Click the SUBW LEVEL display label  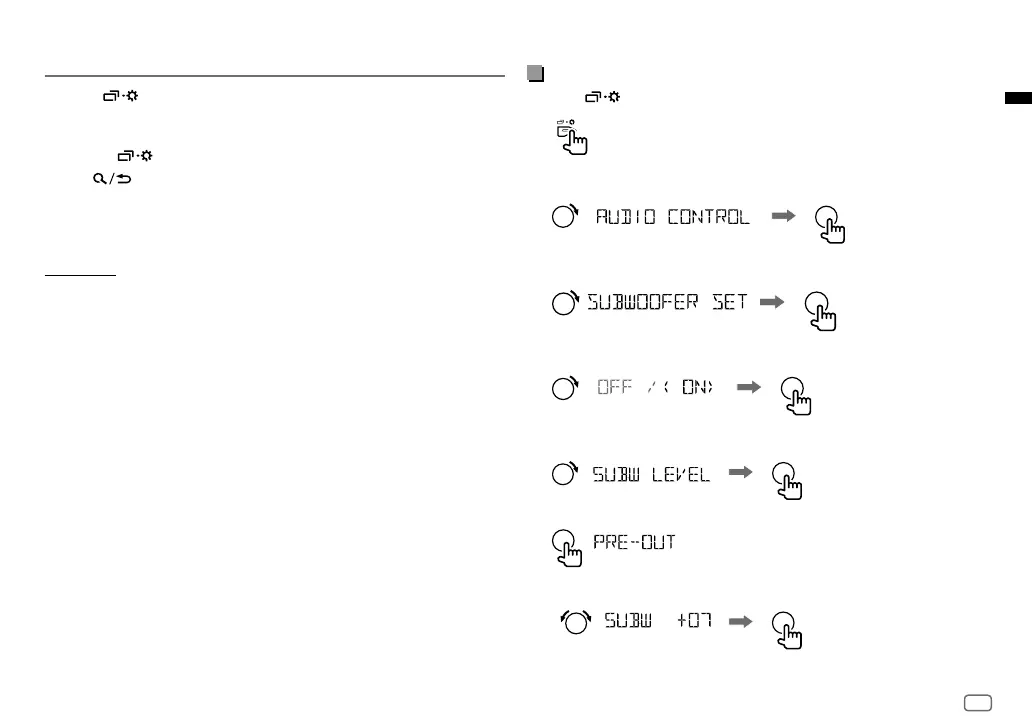click(651, 474)
